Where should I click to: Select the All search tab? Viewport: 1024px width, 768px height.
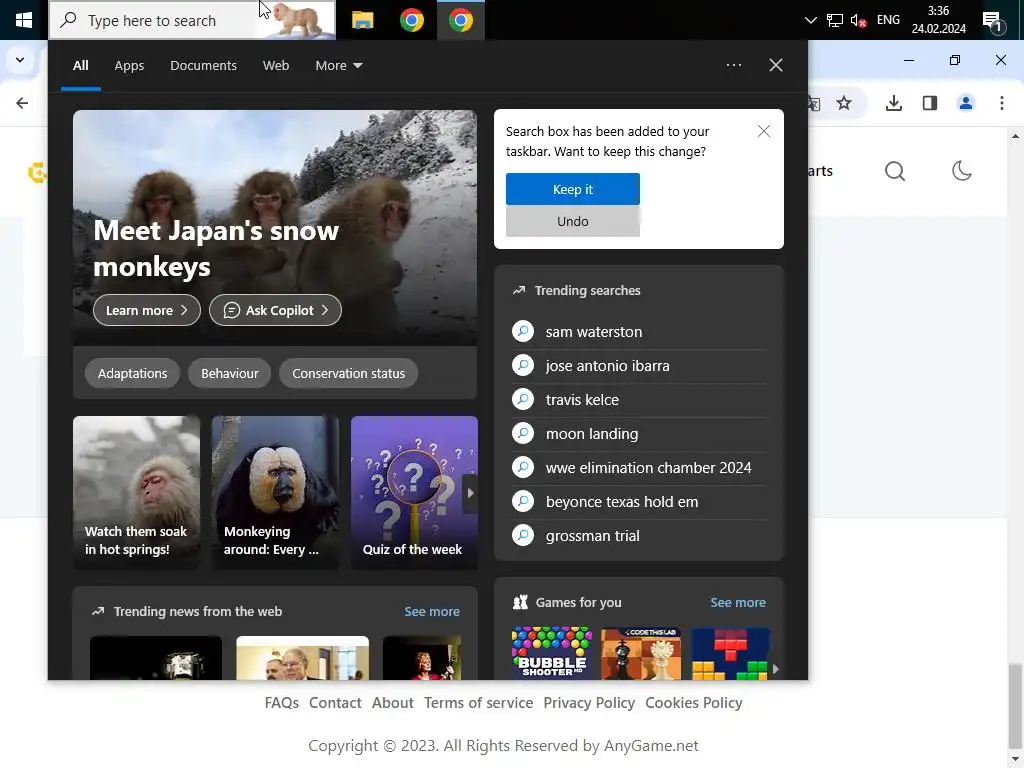pyautogui.click(x=80, y=65)
